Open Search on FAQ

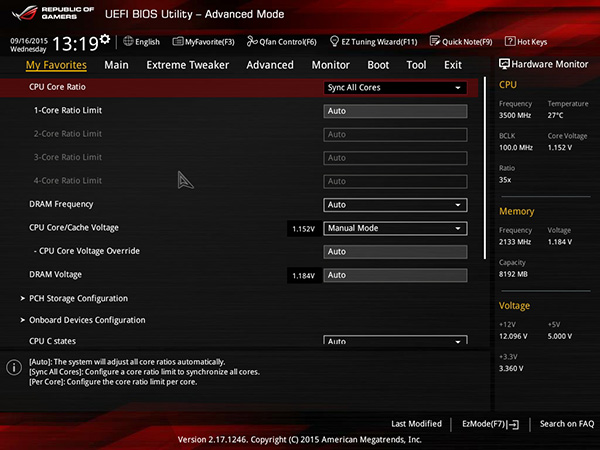pyautogui.click(x=567, y=424)
